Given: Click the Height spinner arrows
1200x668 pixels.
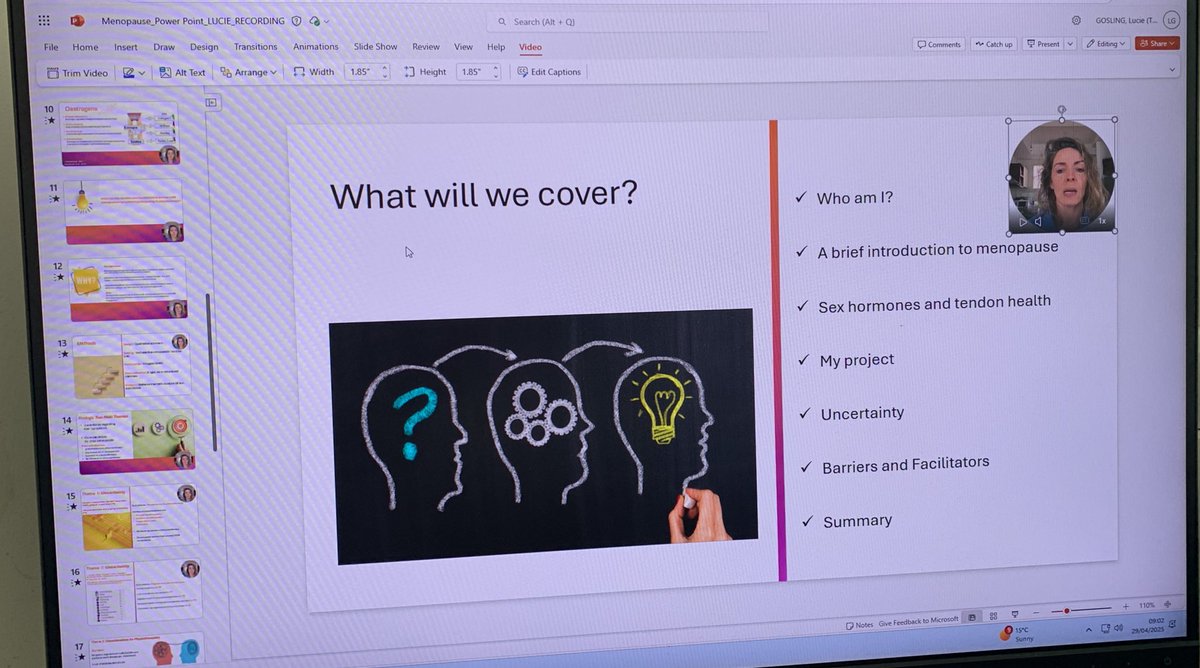Looking at the screenshot, I should 496,72.
